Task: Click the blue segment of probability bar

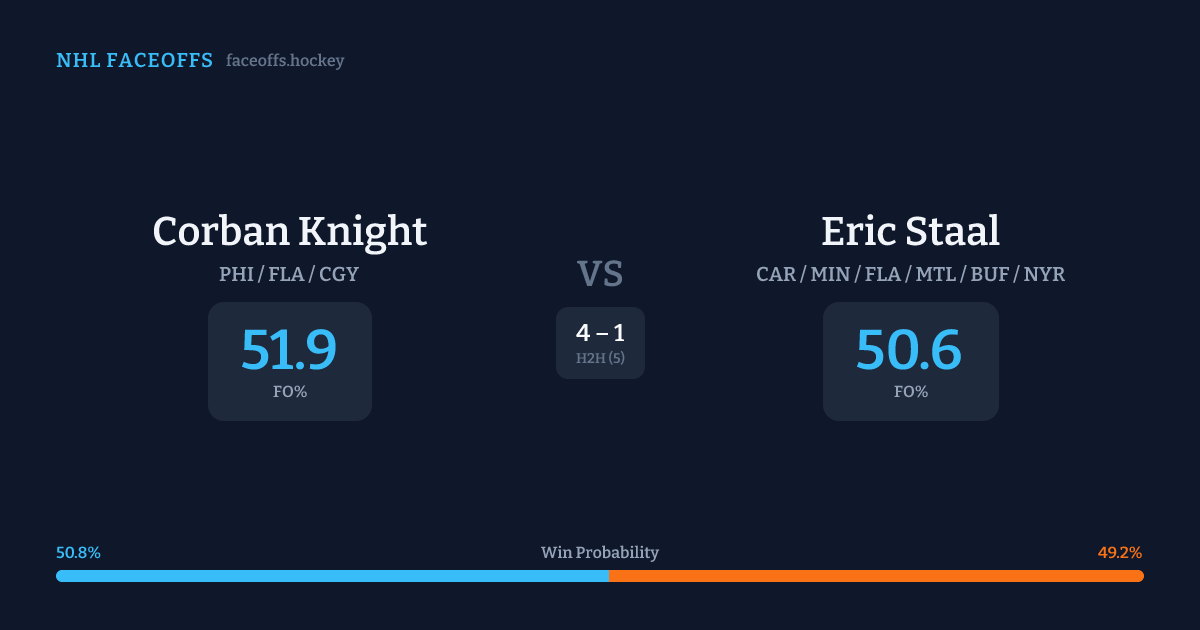Action: [332, 576]
